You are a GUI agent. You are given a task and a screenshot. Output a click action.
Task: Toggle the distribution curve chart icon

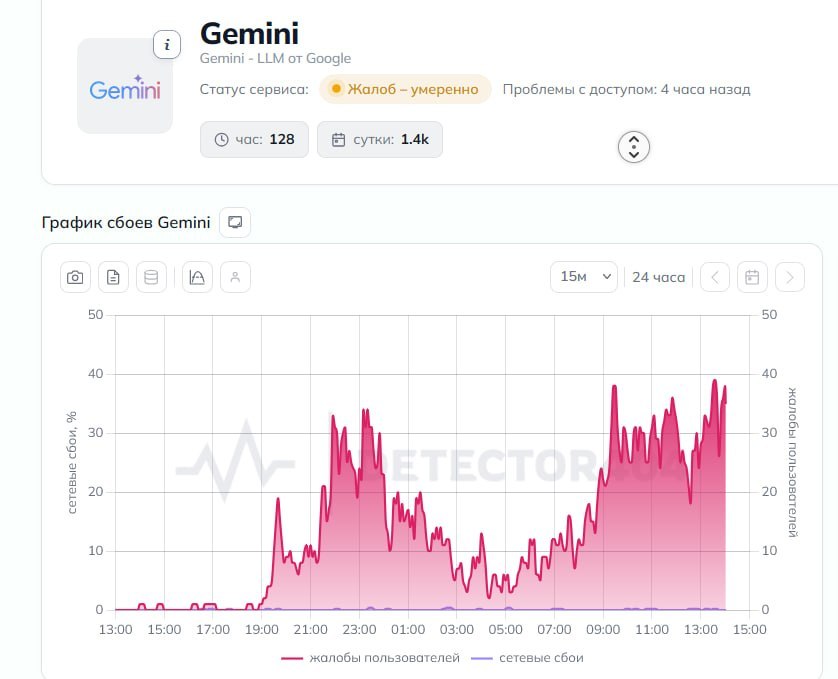tap(197, 277)
